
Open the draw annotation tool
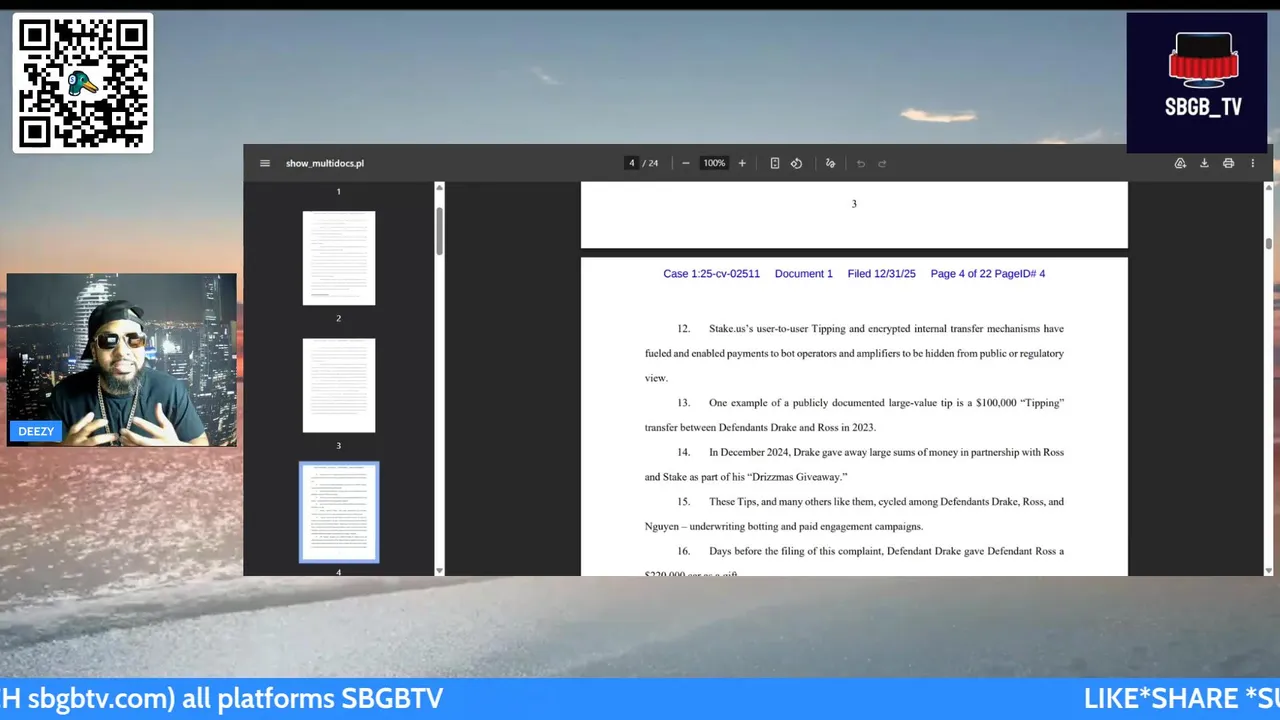[x=830, y=163]
